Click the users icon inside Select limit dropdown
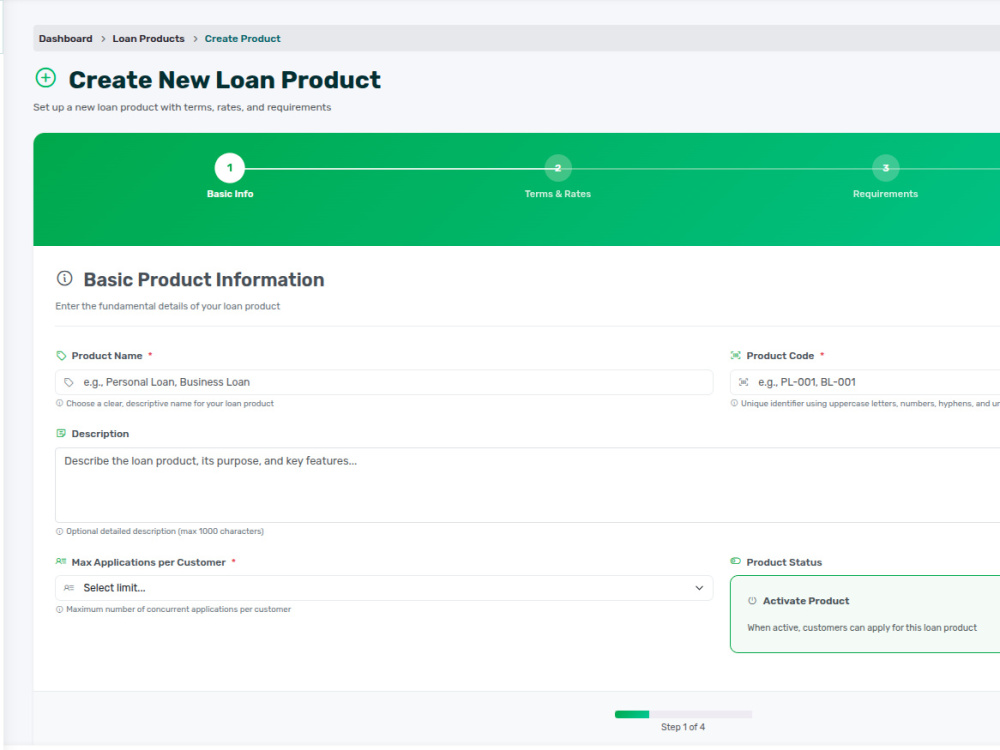Viewport: 1000px width, 750px height. [x=69, y=588]
